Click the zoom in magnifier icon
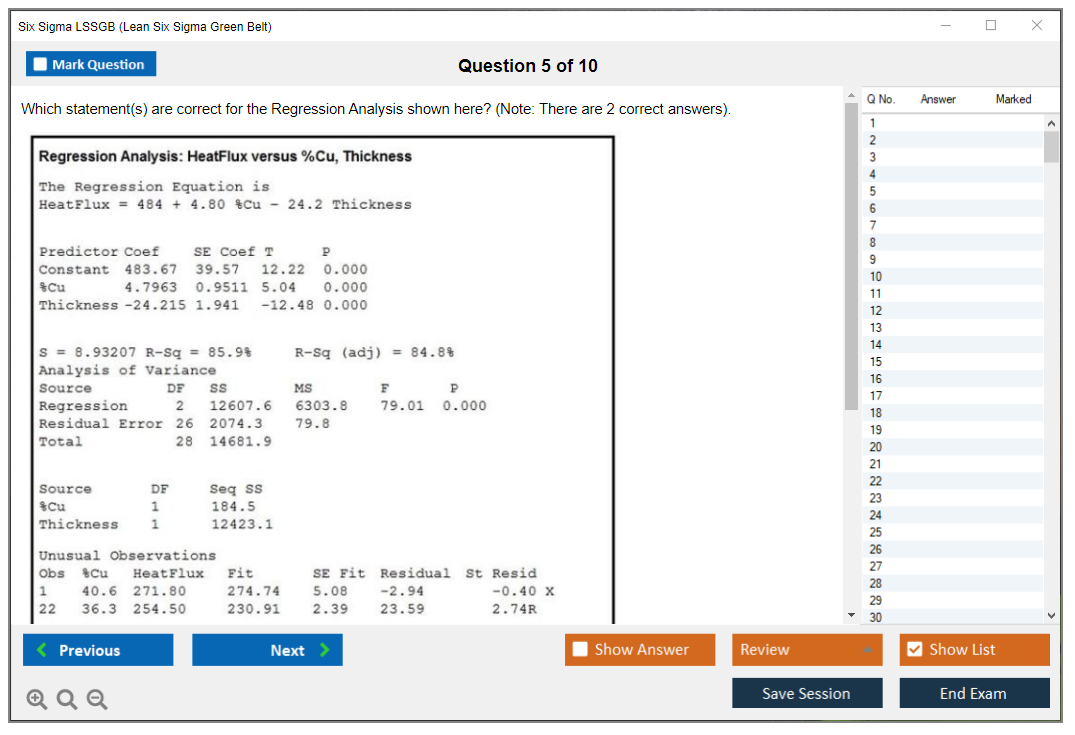This screenshot has height=735, width=1075. (36, 700)
